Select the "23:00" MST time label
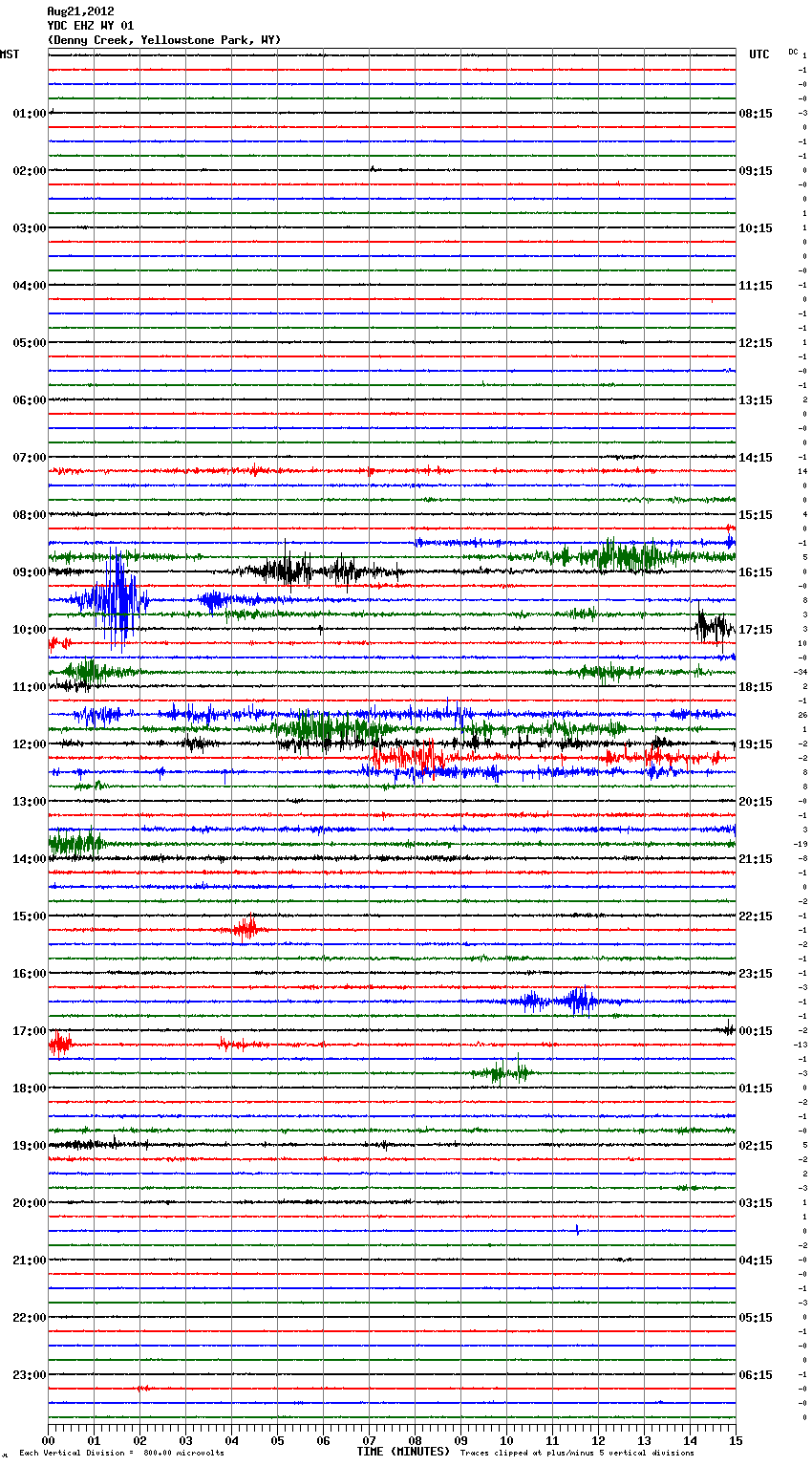Screen dimensions: 812x1466 (x=30, y=1375)
